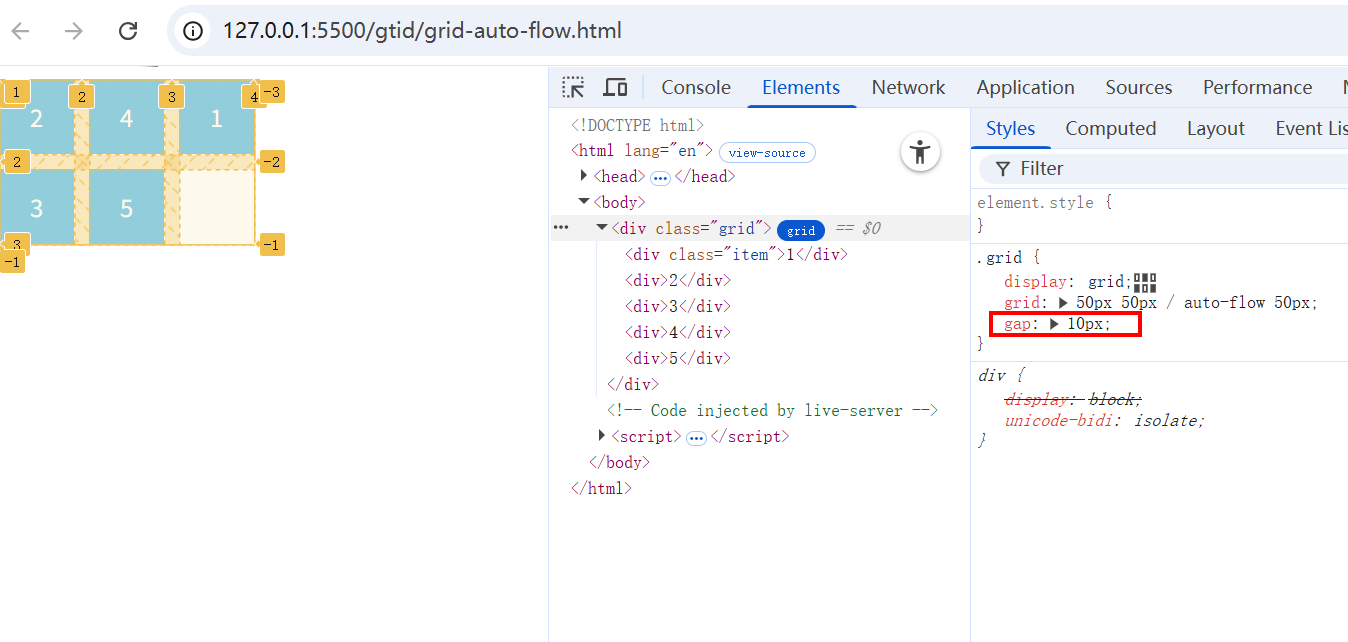Image resolution: width=1348 pixels, height=642 pixels.
Task: Focus the styles Filter field
Action: [x=1163, y=168]
